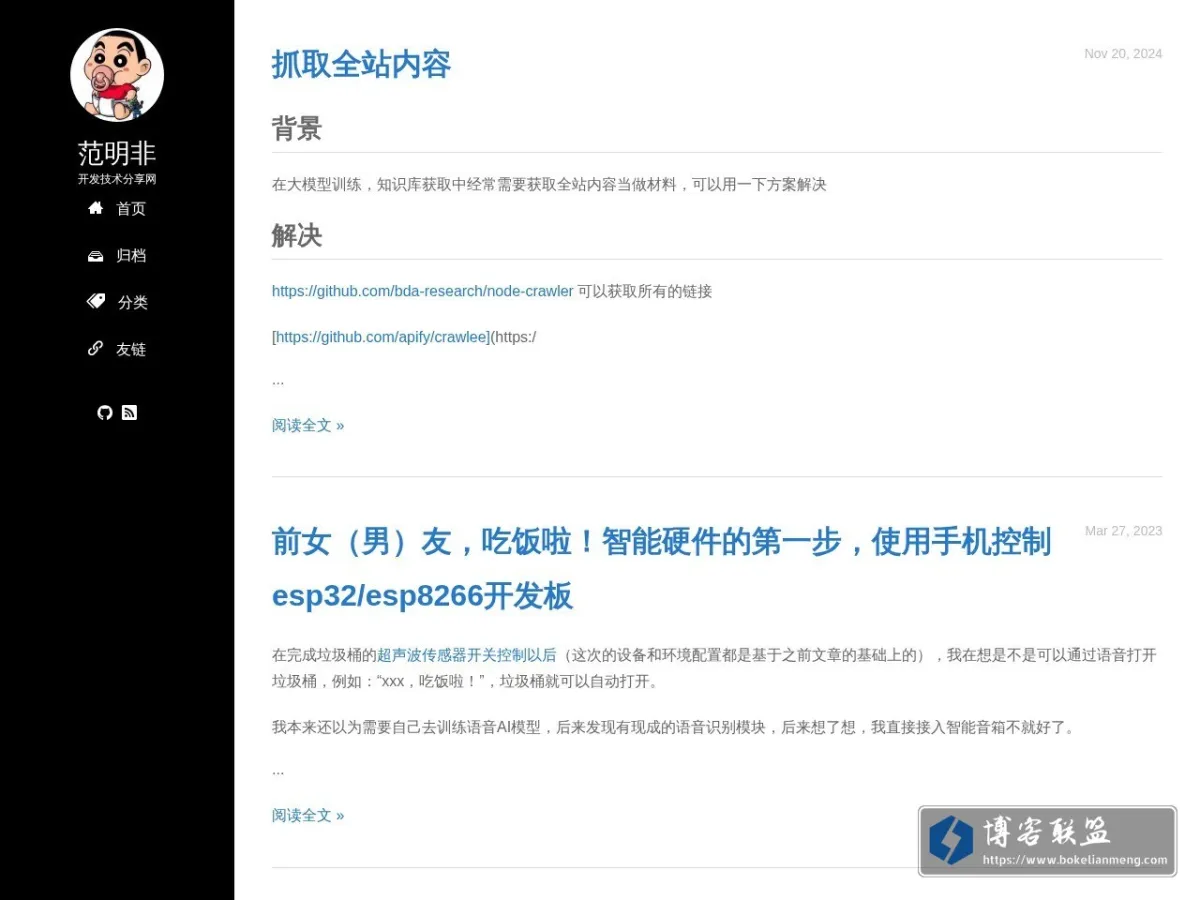
Task: Click the date Mar 27, 2023
Action: coord(1123,531)
